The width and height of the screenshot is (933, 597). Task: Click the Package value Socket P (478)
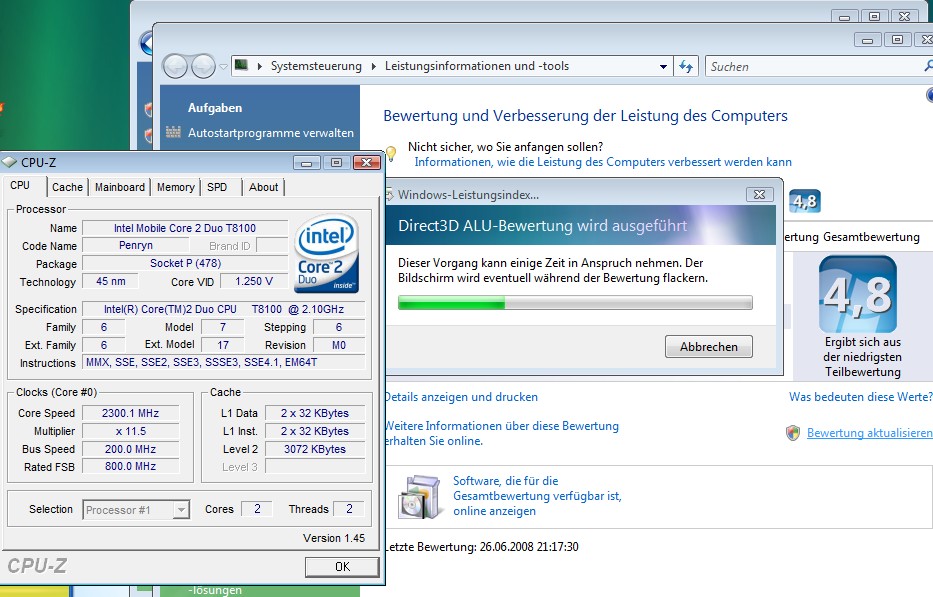click(185, 263)
